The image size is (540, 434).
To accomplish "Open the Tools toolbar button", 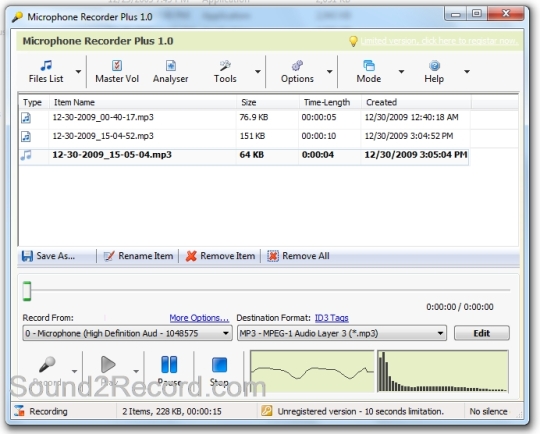I will 225,72.
